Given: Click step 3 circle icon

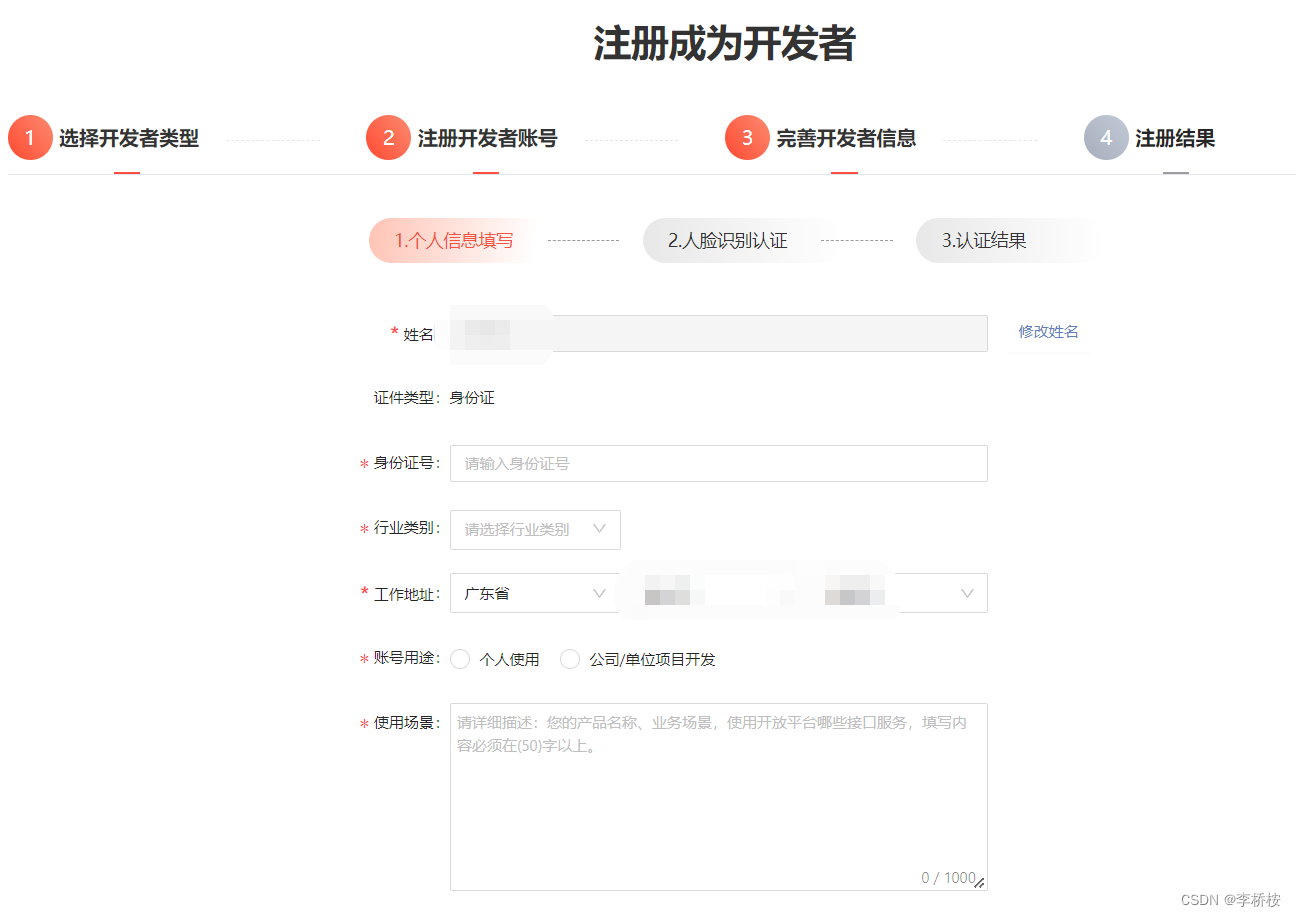Looking at the screenshot, I should (x=747, y=138).
